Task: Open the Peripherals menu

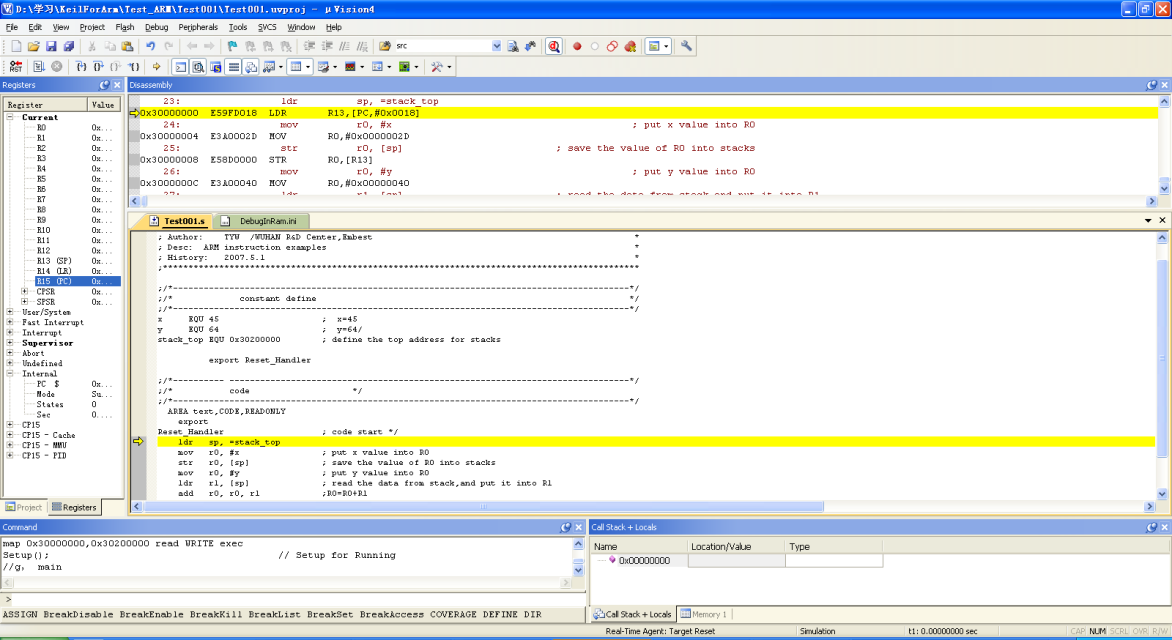Action: click(x=198, y=27)
